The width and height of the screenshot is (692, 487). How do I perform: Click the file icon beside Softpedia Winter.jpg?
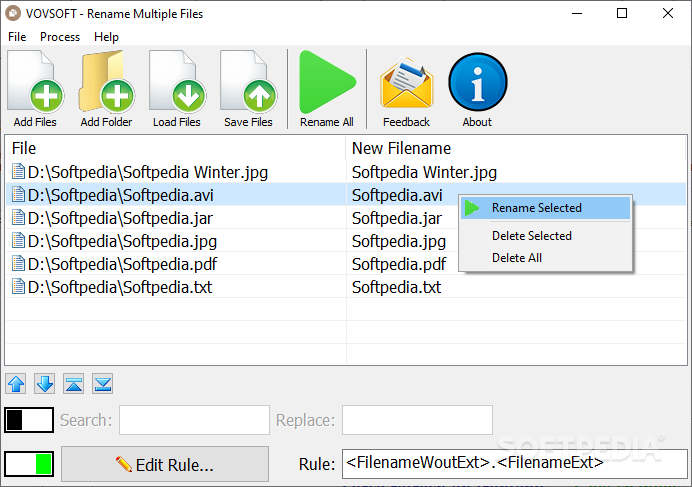coord(18,171)
